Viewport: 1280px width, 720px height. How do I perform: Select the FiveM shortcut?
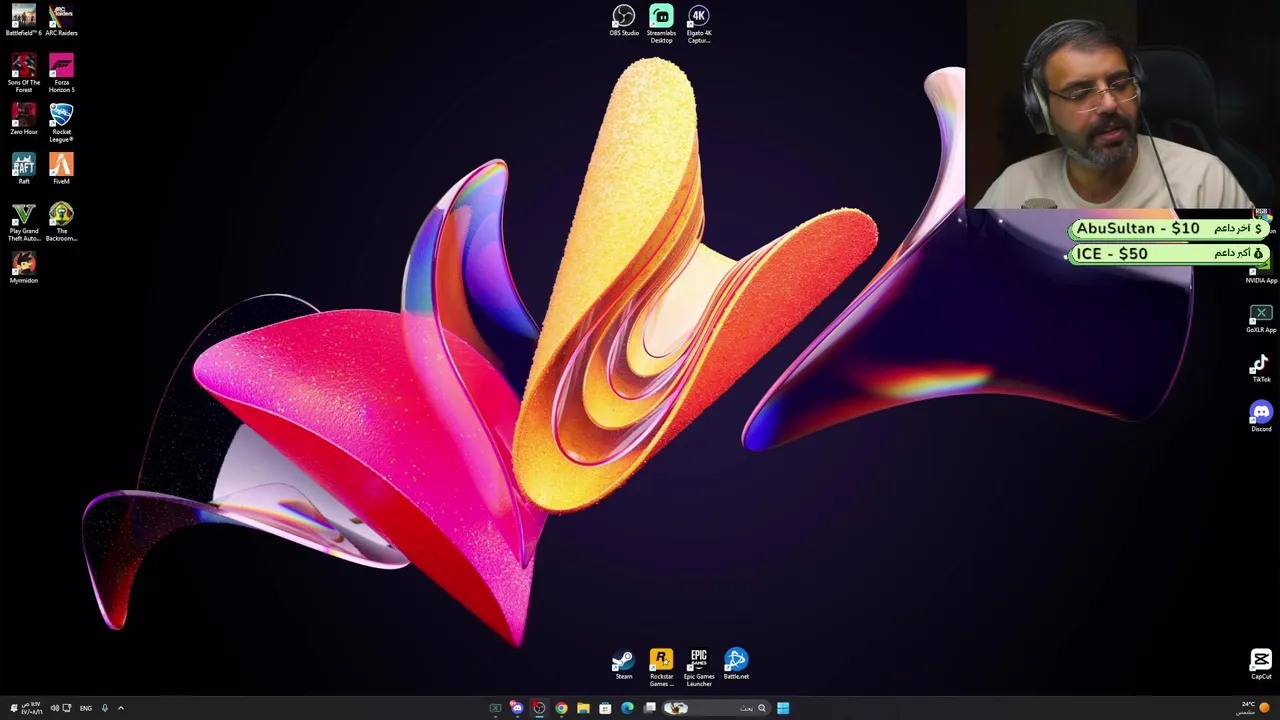pyautogui.click(x=61, y=169)
